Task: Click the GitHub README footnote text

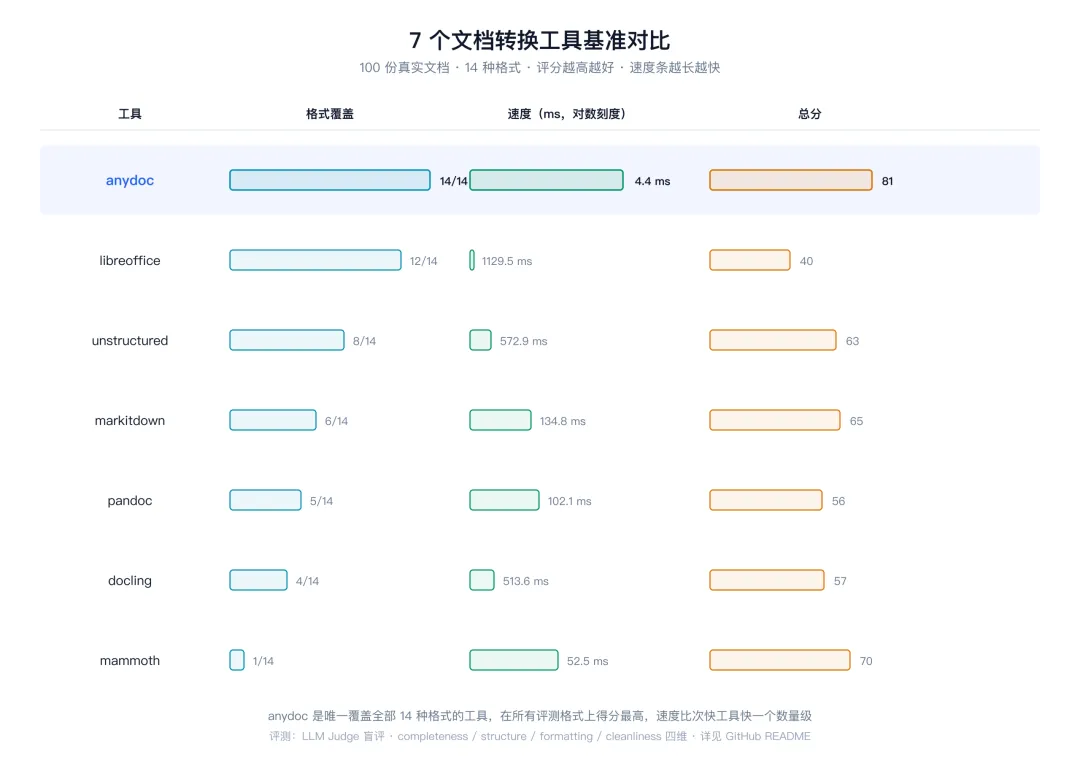Action: (767, 736)
